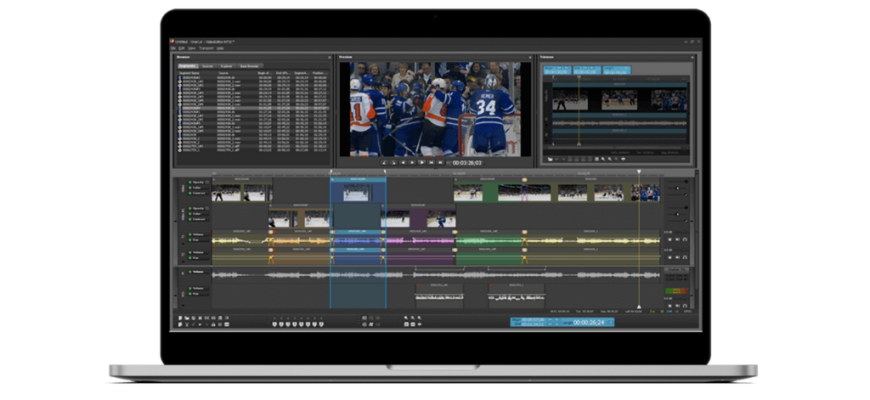Toggle Contrast on the Video #1 track

tap(197, 219)
